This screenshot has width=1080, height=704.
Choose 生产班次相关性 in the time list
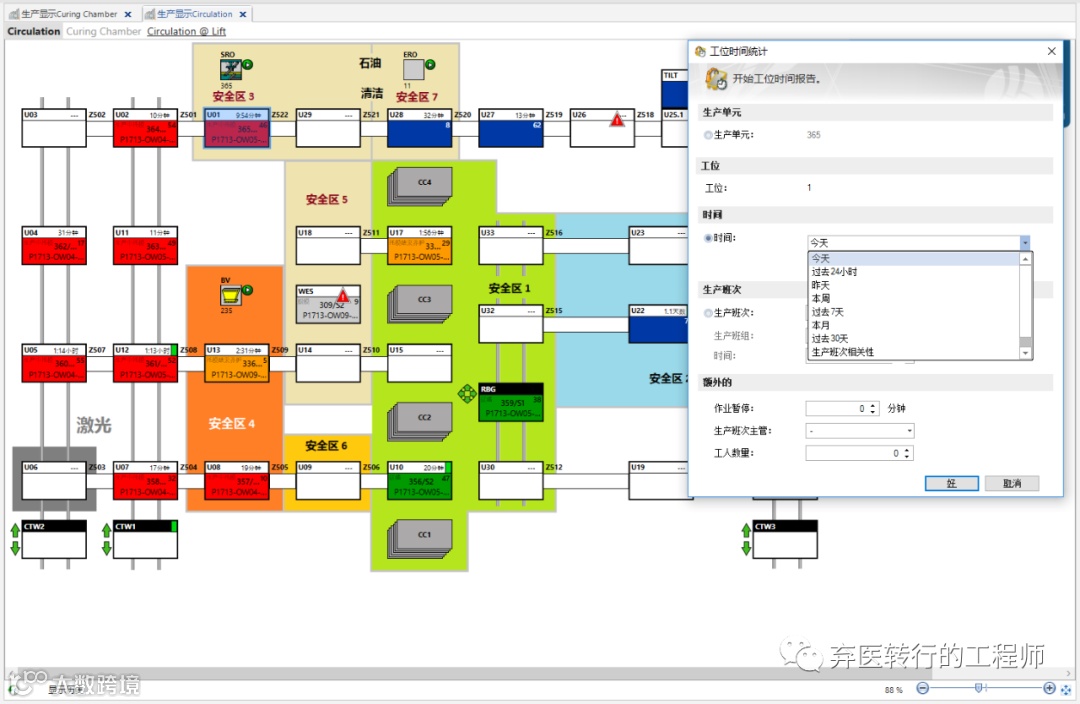(x=913, y=352)
